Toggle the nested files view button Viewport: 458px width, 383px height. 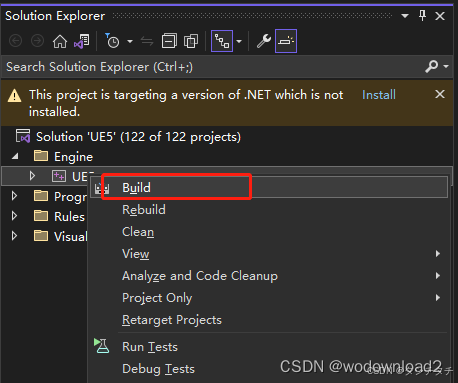(222, 41)
